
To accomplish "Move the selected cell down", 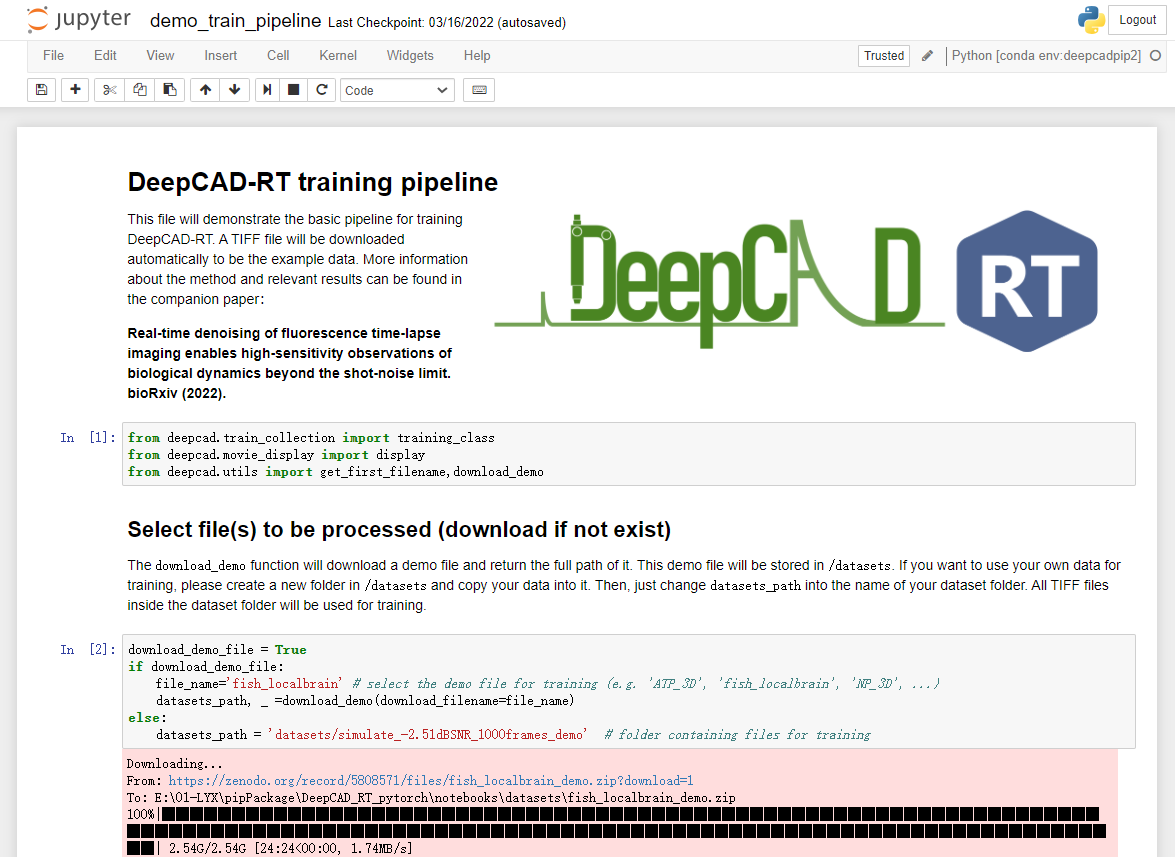I will pyautogui.click(x=234, y=90).
